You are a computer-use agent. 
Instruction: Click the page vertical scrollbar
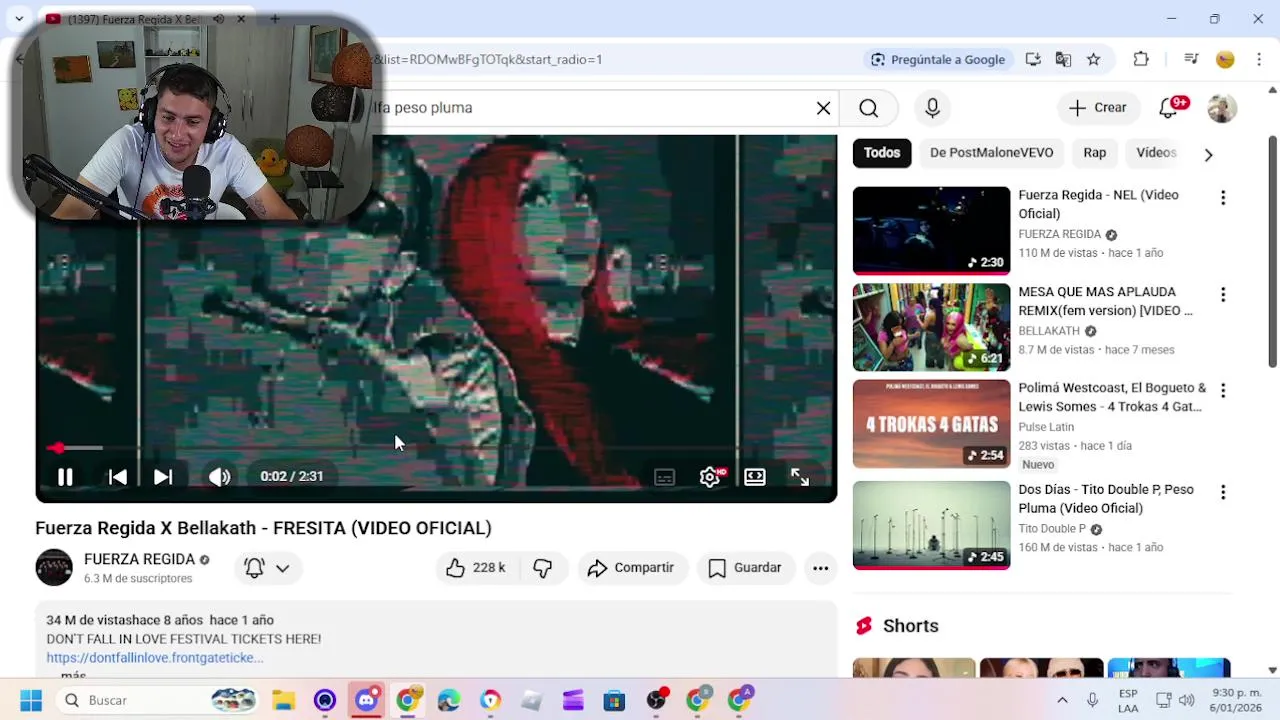point(1272,251)
